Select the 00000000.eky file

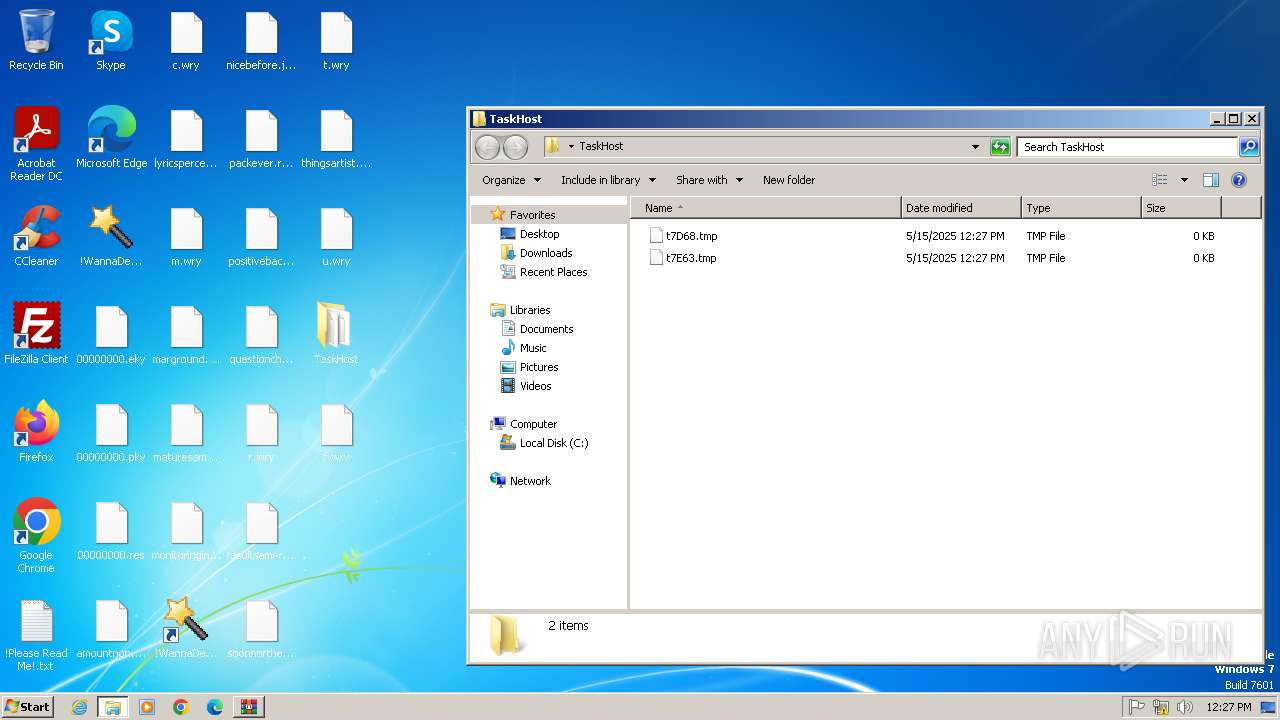(111, 335)
